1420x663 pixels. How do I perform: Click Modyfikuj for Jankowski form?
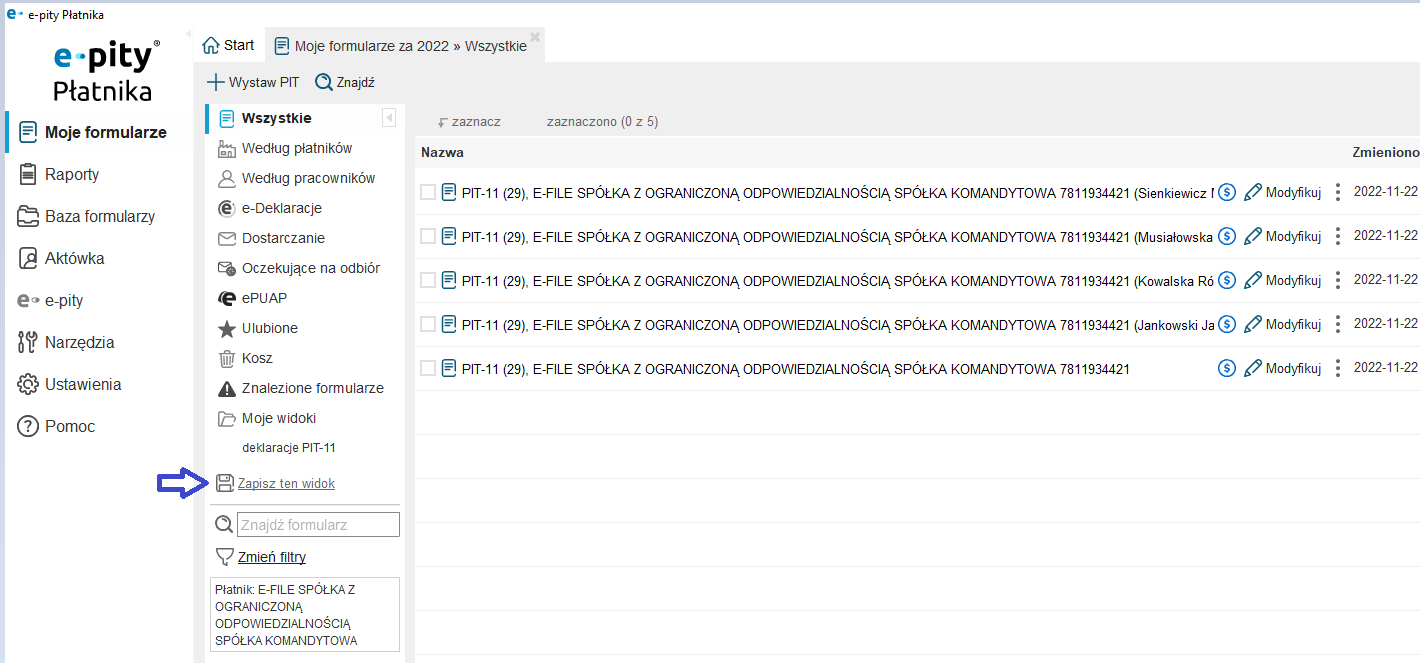pos(1283,325)
